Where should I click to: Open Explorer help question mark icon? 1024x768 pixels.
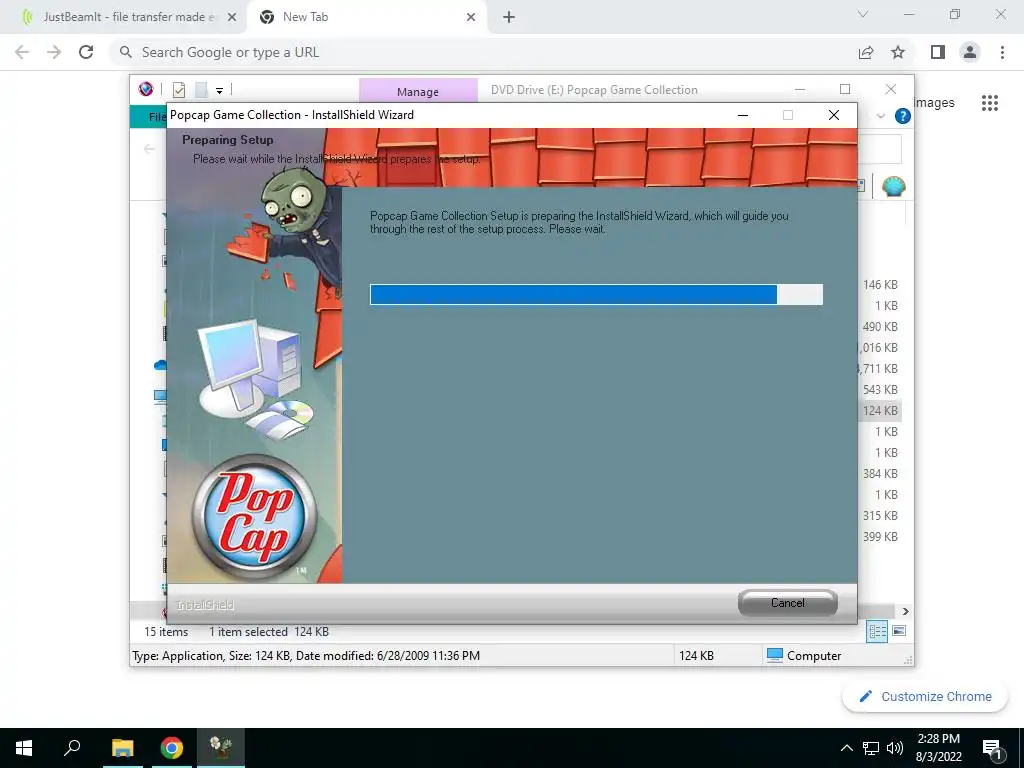tap(903, 116)
